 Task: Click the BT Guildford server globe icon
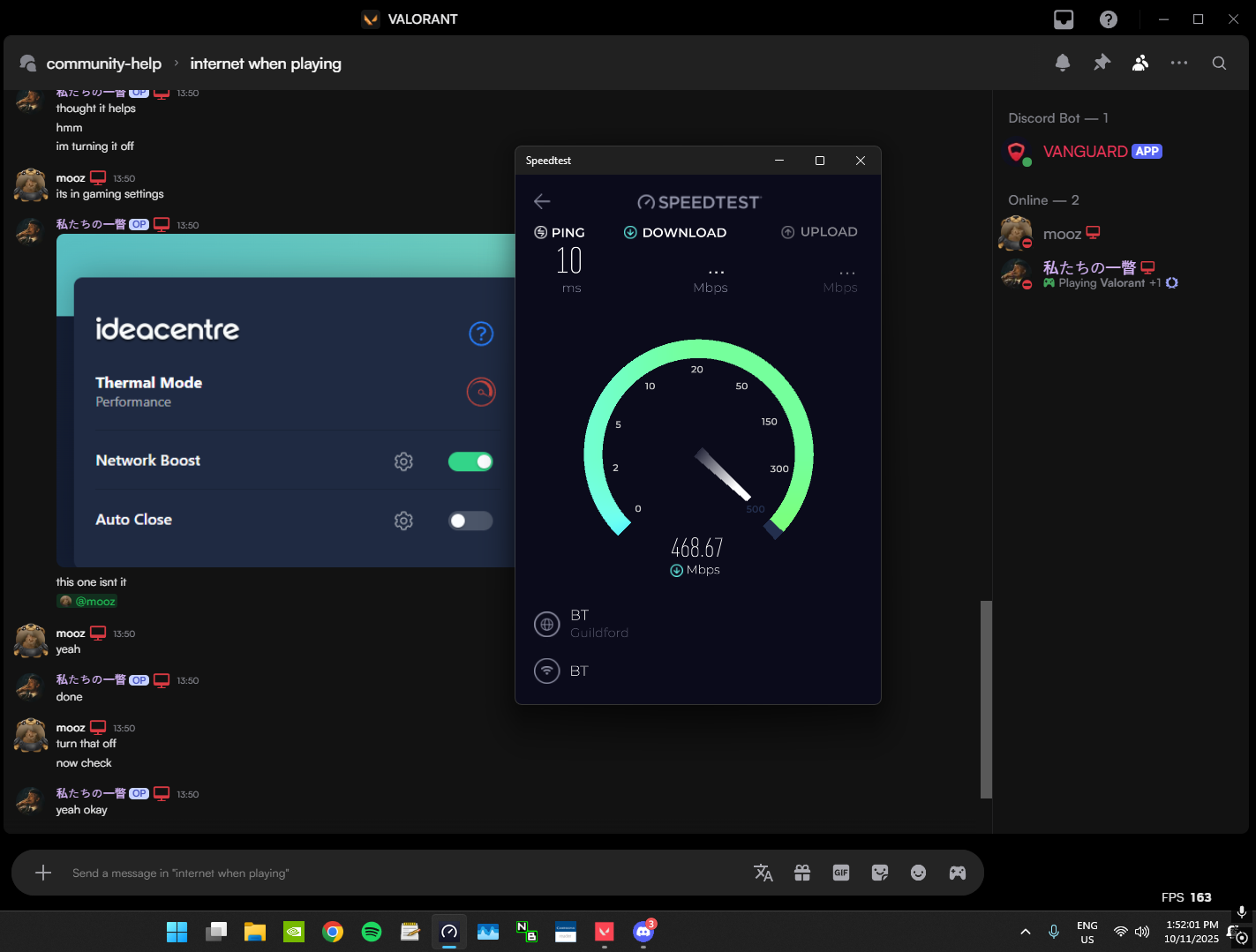point(547,624)
